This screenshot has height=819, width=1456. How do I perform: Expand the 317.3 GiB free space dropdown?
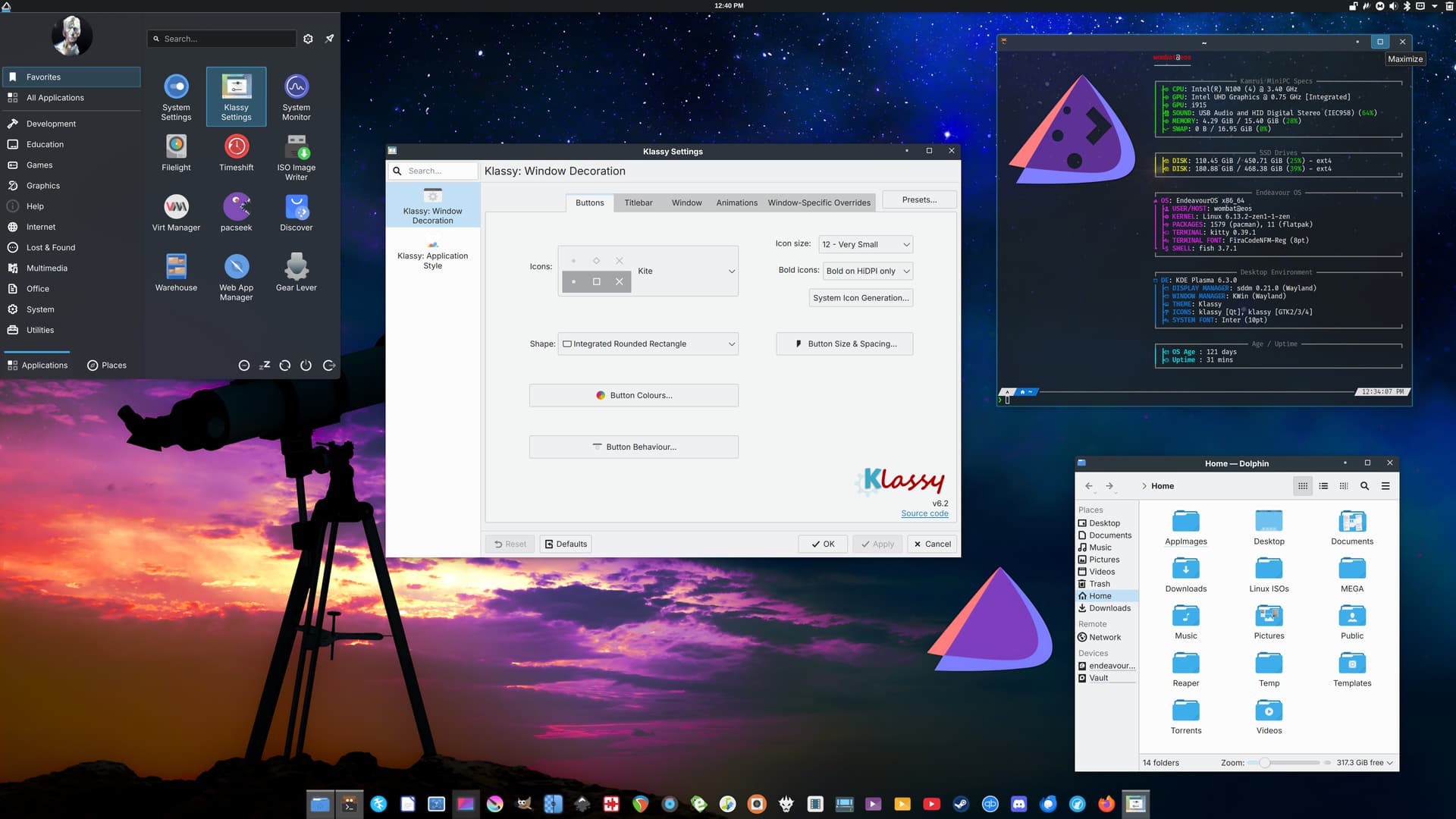click(x=1365, y=763)
